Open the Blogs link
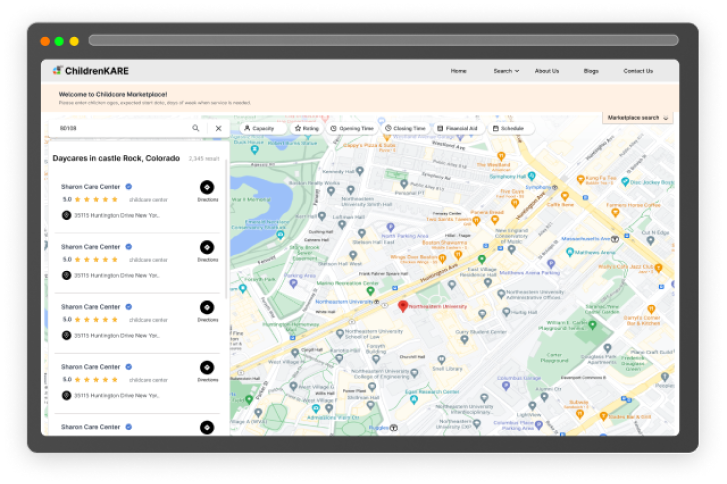Viewport: 727px width, 484px height. click(x=591, y=71)
